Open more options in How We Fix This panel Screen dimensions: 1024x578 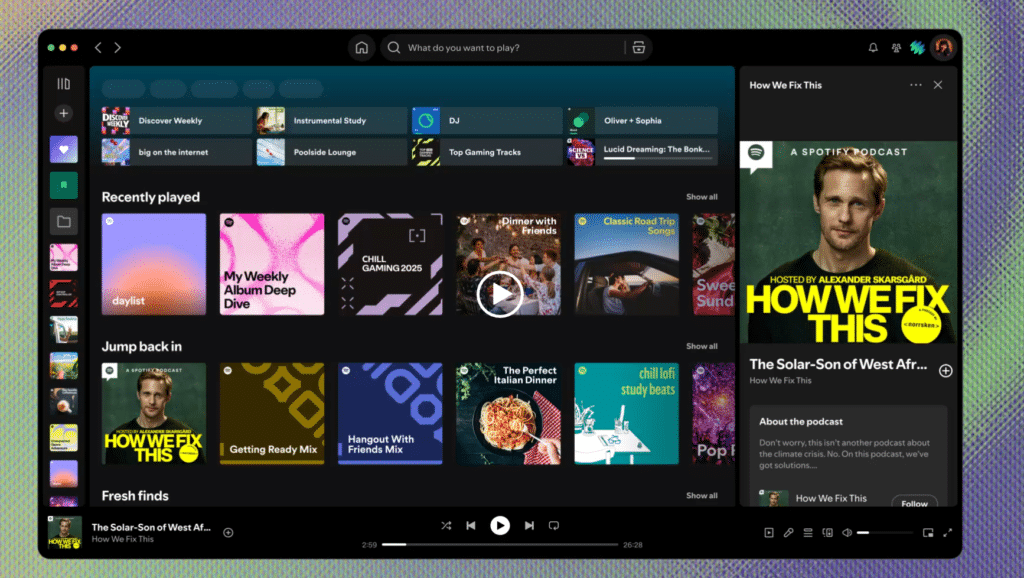(916, 85)
